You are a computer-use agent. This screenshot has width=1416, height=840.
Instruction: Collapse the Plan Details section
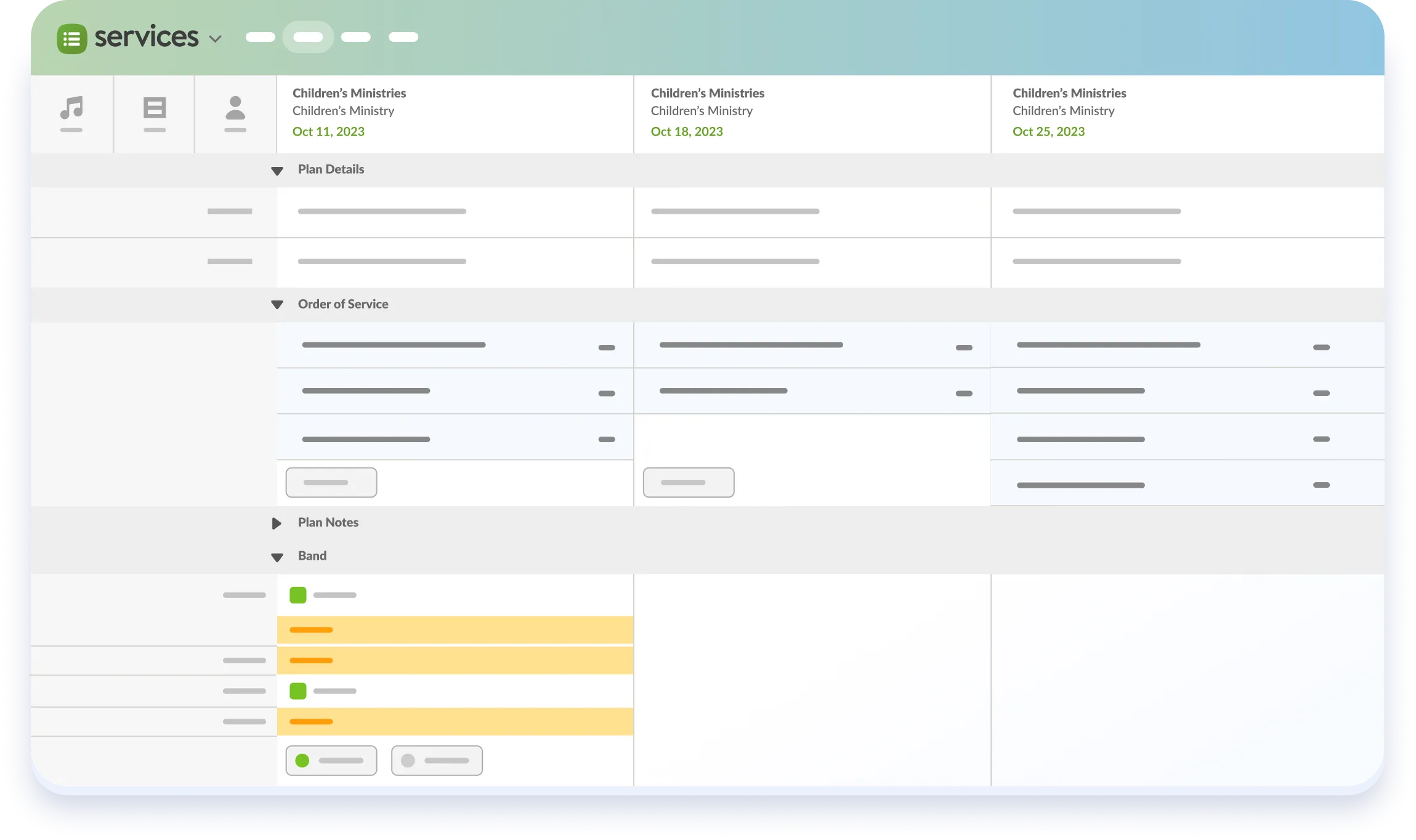click(x=277, y=171)
